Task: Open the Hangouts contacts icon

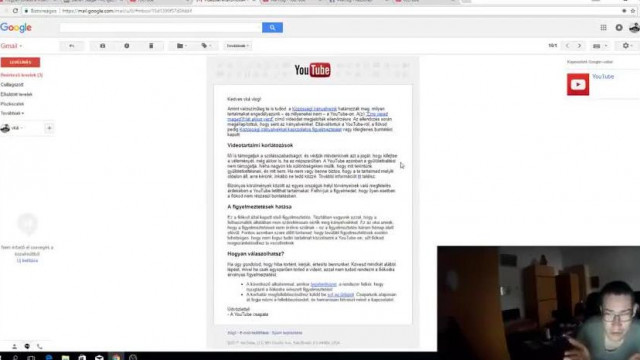Action: 14,346
